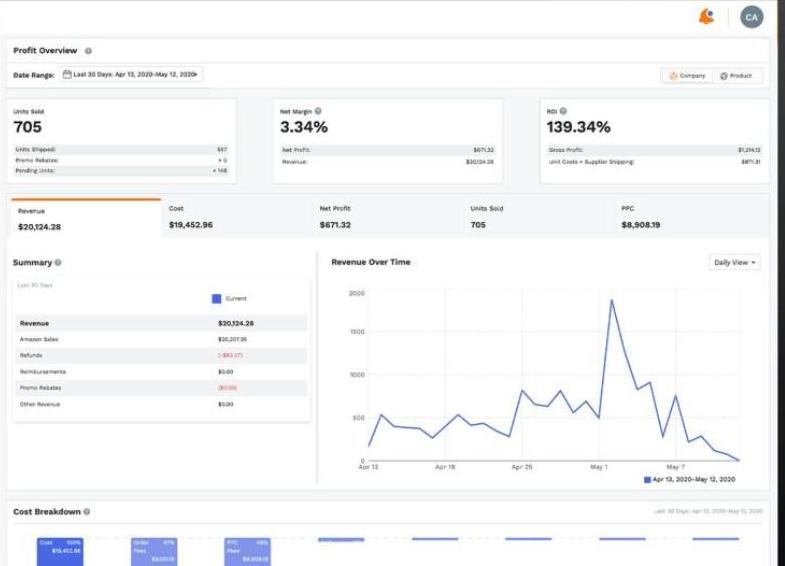Click the Revenue Over Time heading
The height and width of the screenshot is (566, 785).
point(371,262)
